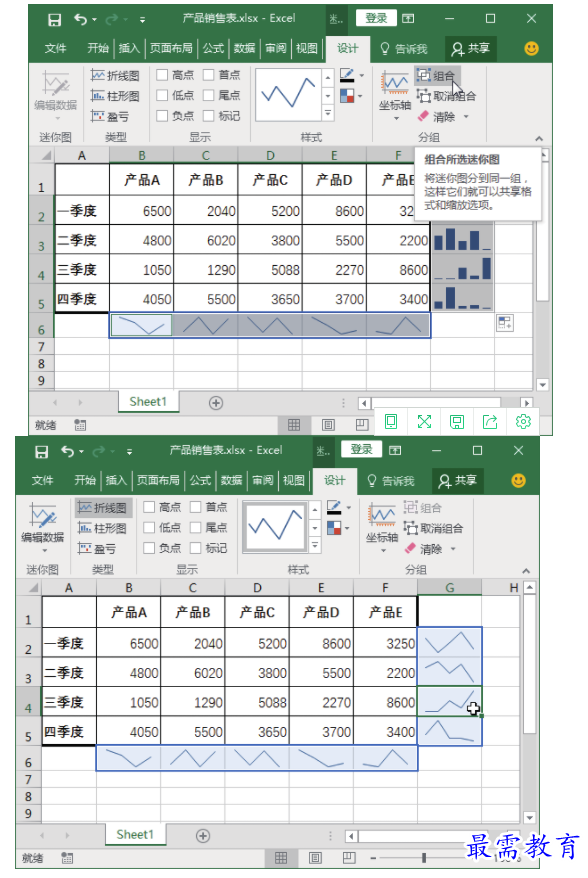Select sparkline cell G4 in bottom window
The image size is (588, 878).
pos(450,702)
